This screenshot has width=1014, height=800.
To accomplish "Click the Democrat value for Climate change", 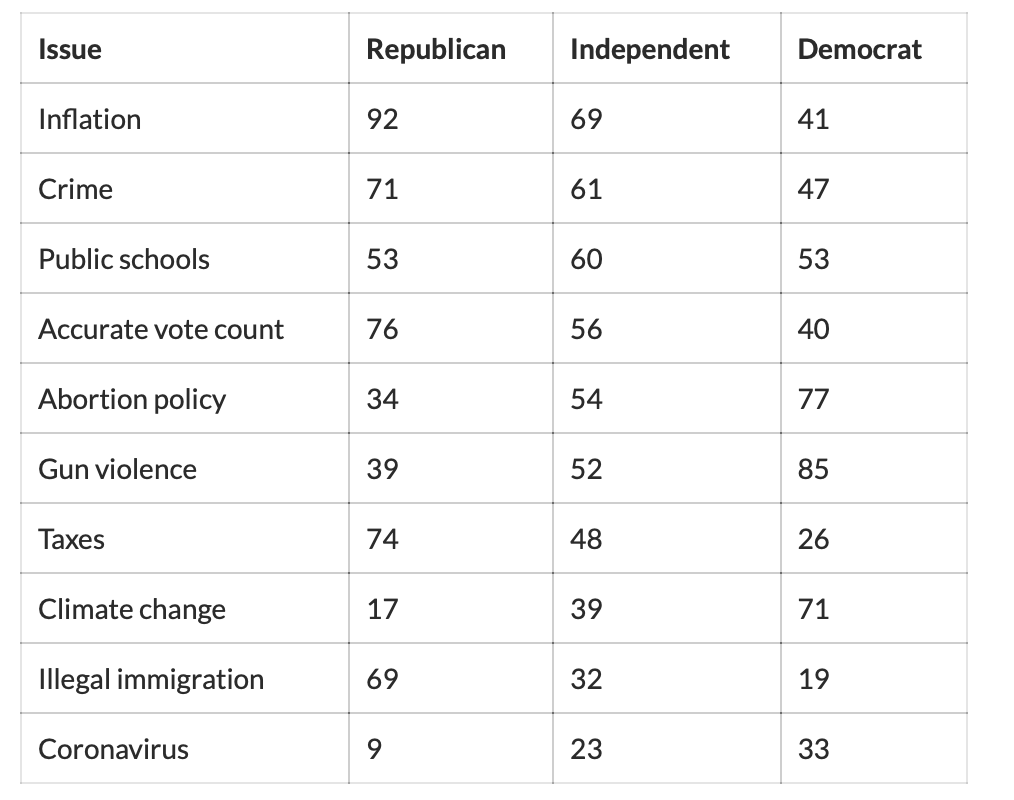I will click(814, 609).
